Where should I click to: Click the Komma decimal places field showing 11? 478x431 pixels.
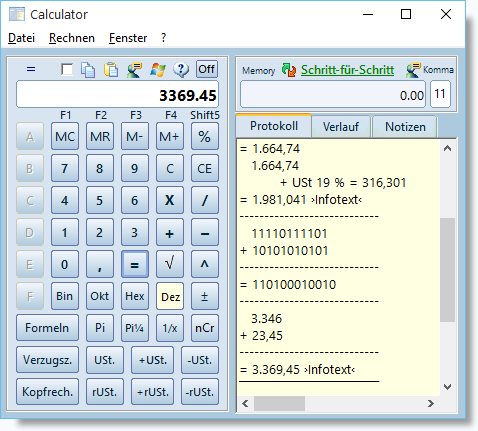[440, 94]
